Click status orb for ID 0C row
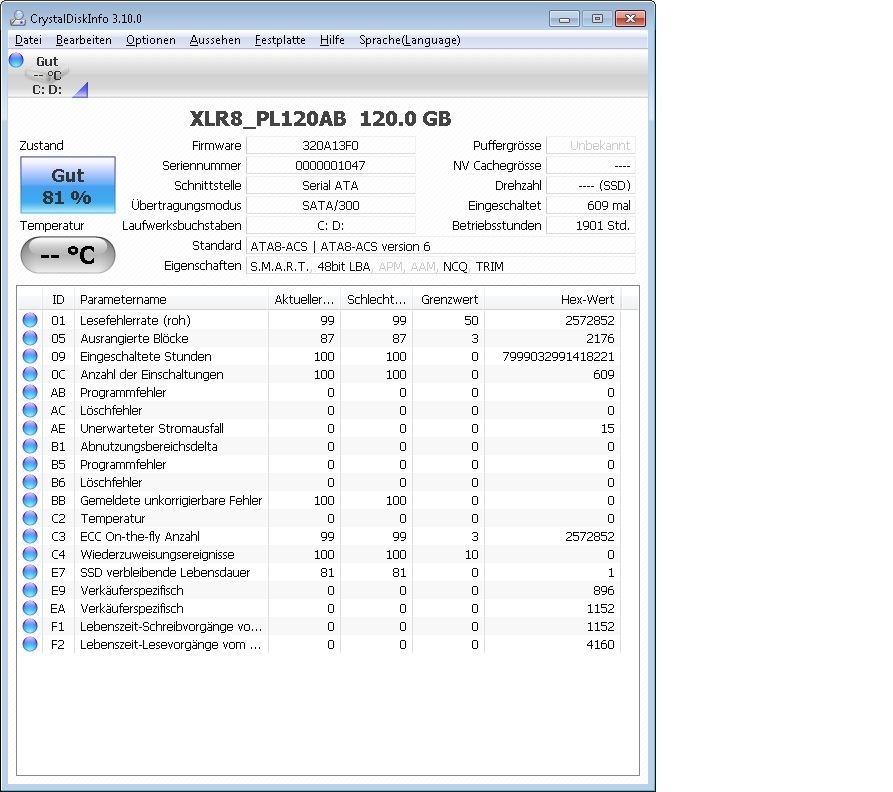 tap(30, 374)
